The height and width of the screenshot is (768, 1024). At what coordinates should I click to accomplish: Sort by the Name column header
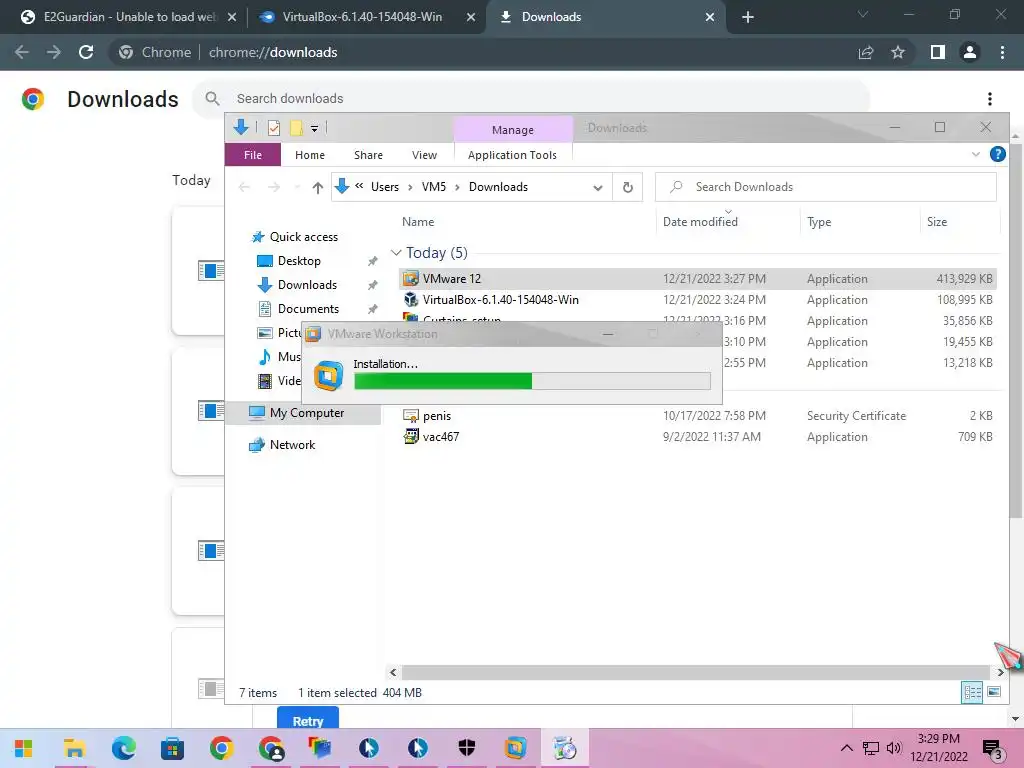418,222
